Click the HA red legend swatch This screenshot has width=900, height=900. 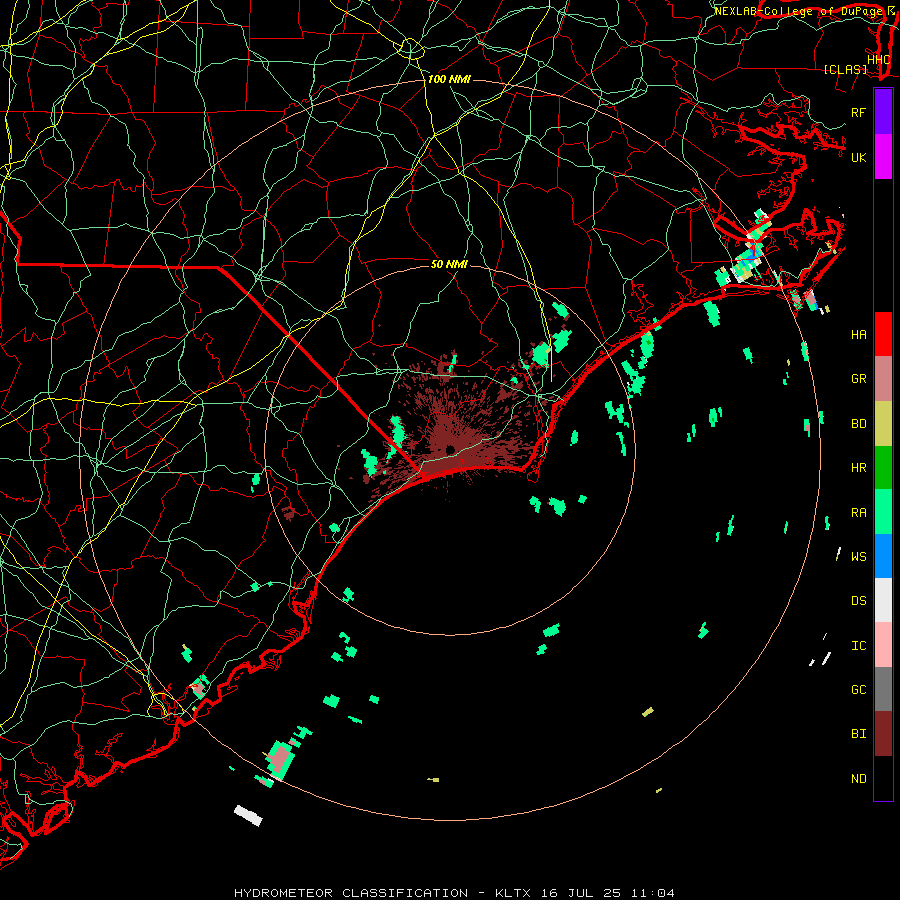(x=883, y=334)
